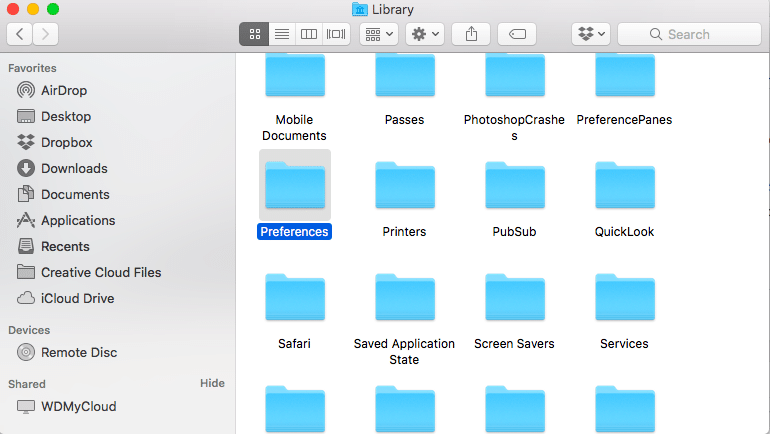Switch to column view
Screen dimensions: 770x434
[309, 34]
